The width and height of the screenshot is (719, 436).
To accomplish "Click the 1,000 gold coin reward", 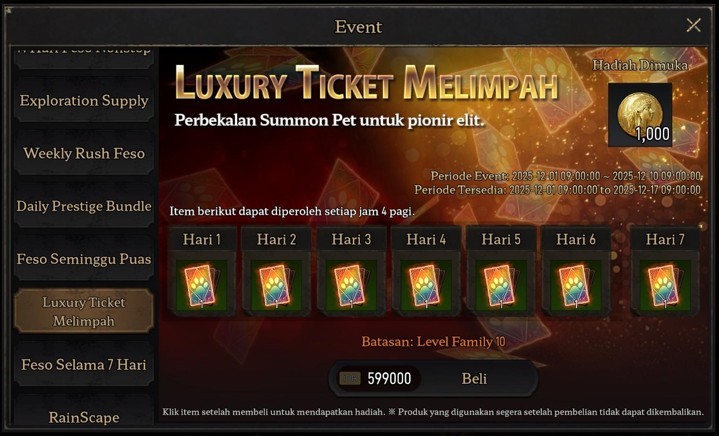I will pos(640,115).
